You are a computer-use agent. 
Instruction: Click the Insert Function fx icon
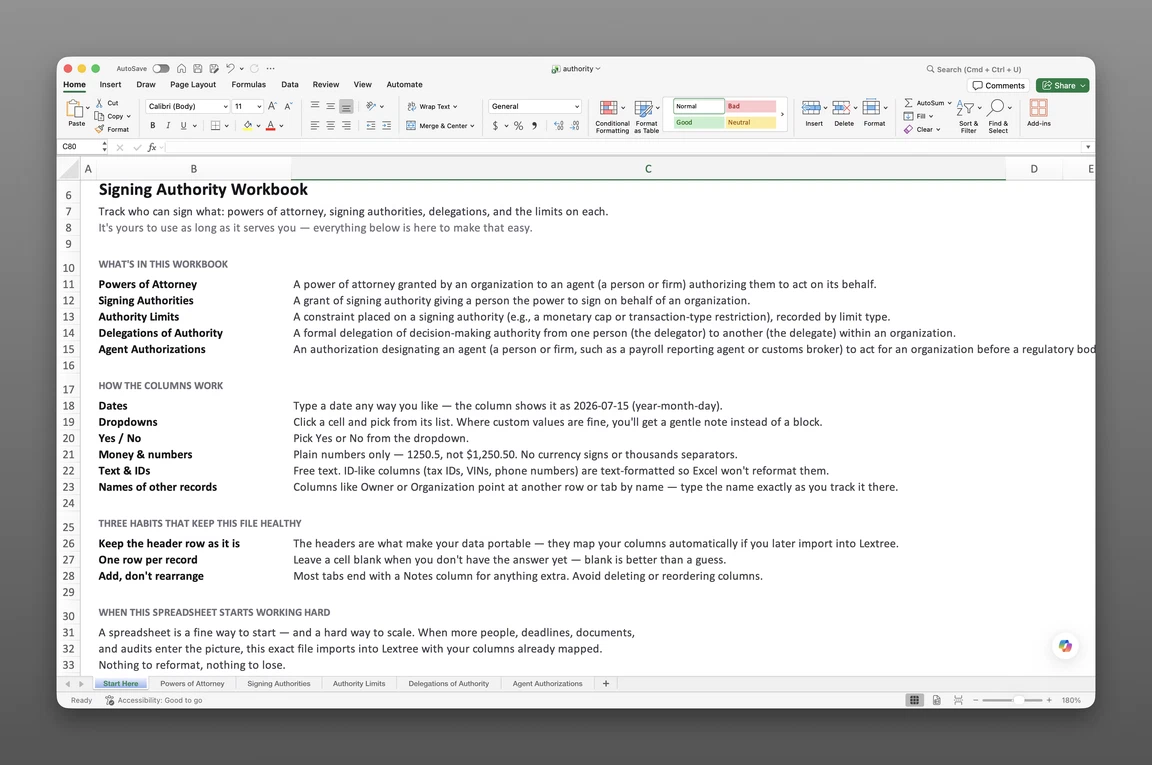(x=152, y=148)
